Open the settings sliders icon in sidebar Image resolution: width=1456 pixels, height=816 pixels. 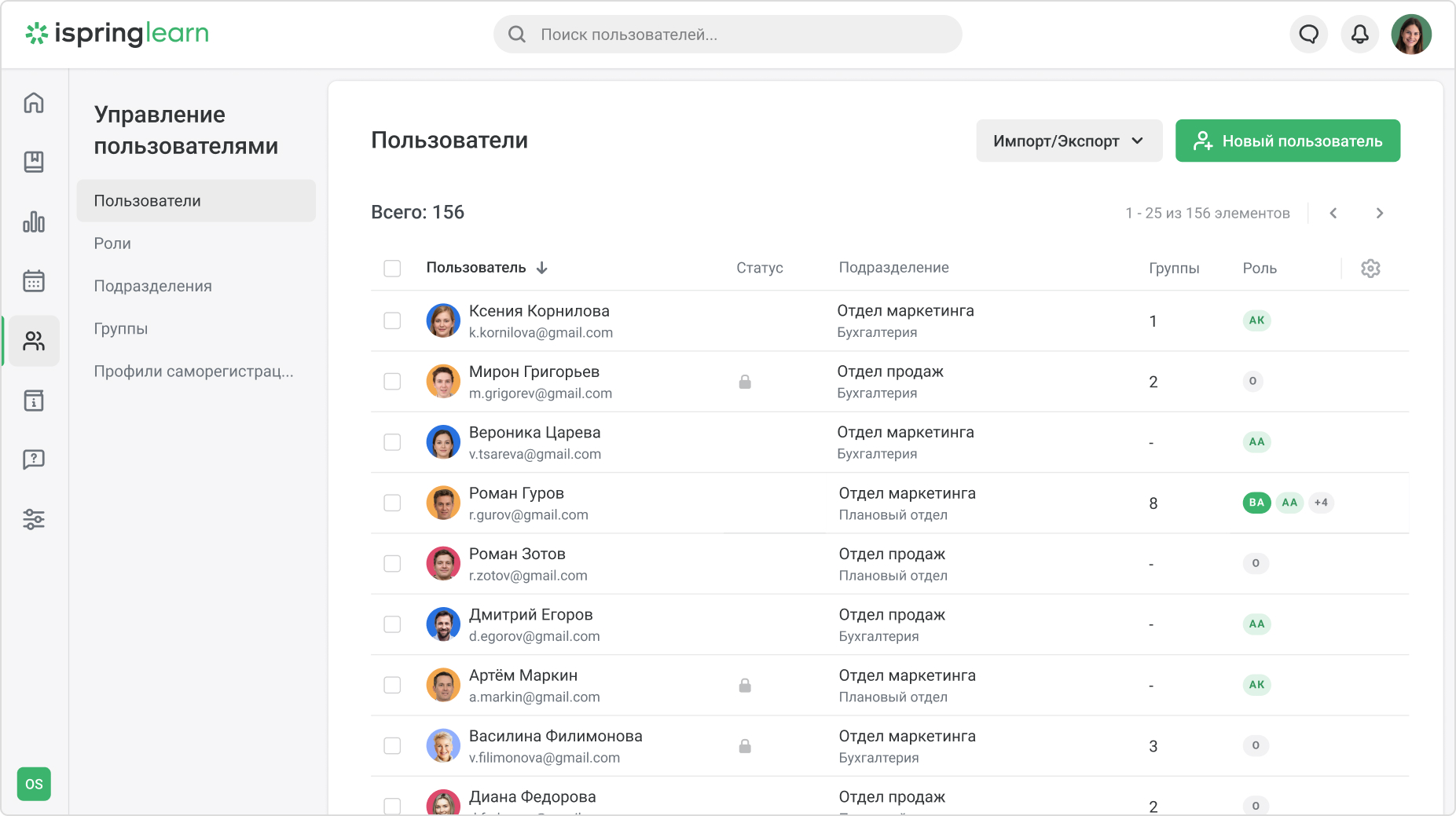point(34,519)
